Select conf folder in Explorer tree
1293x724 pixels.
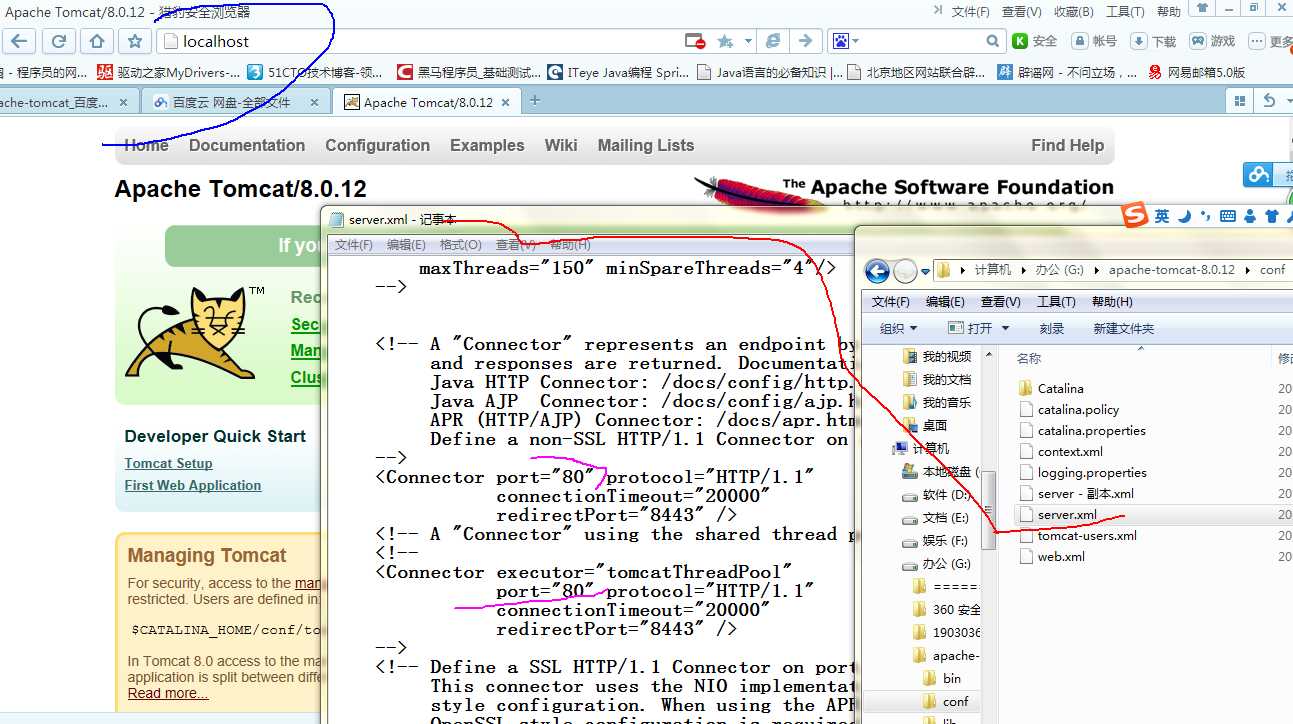955,701
